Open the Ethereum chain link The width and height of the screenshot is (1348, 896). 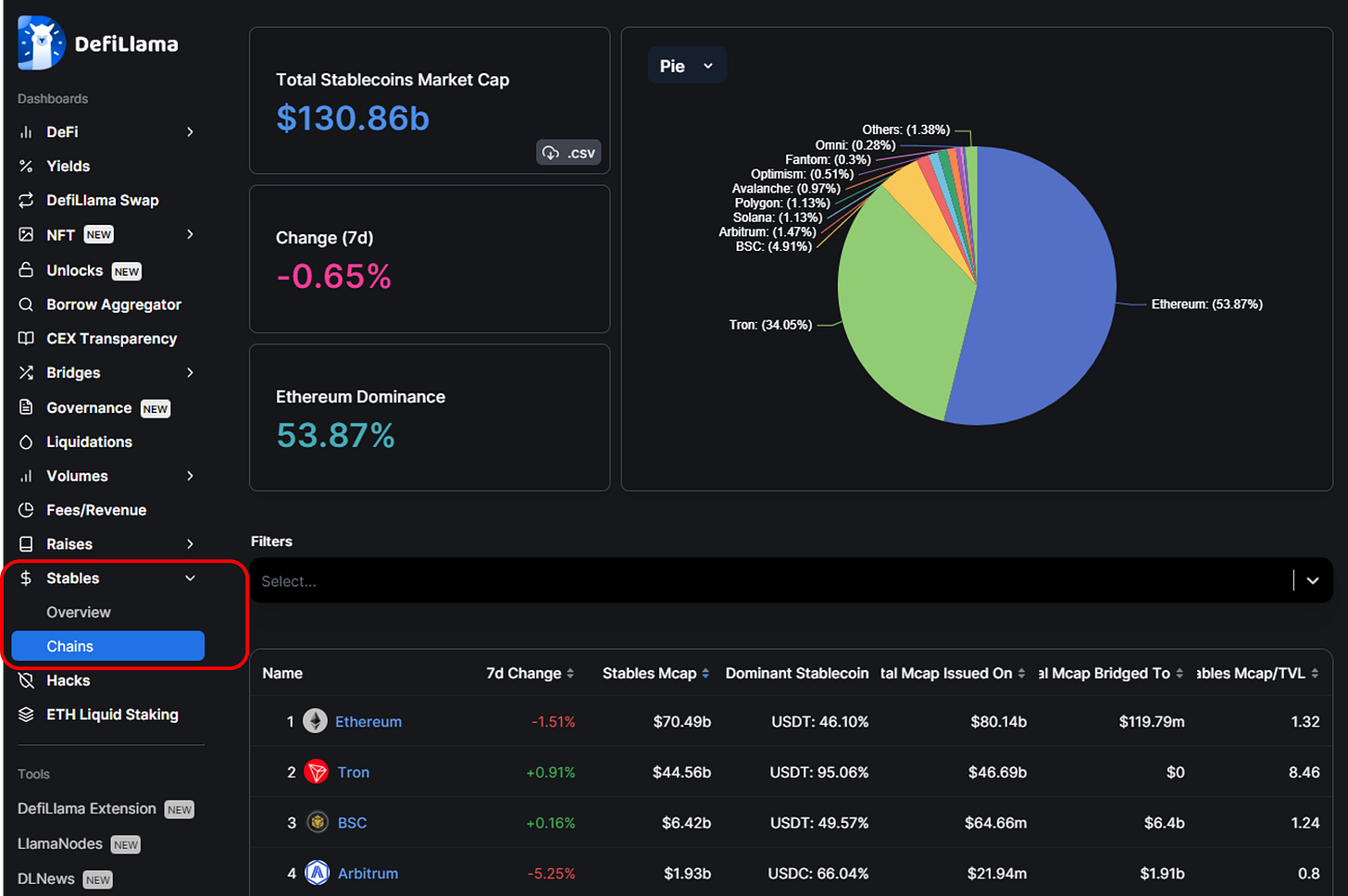click(x=368, y=721)
